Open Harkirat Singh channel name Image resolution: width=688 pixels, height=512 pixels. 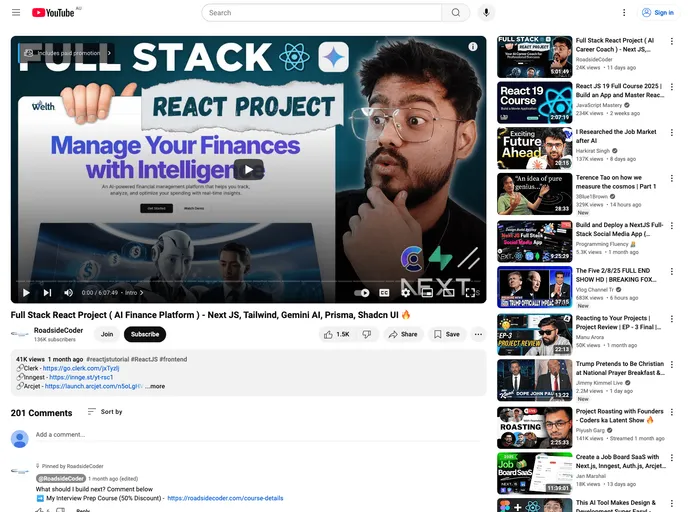pos(593,151)
